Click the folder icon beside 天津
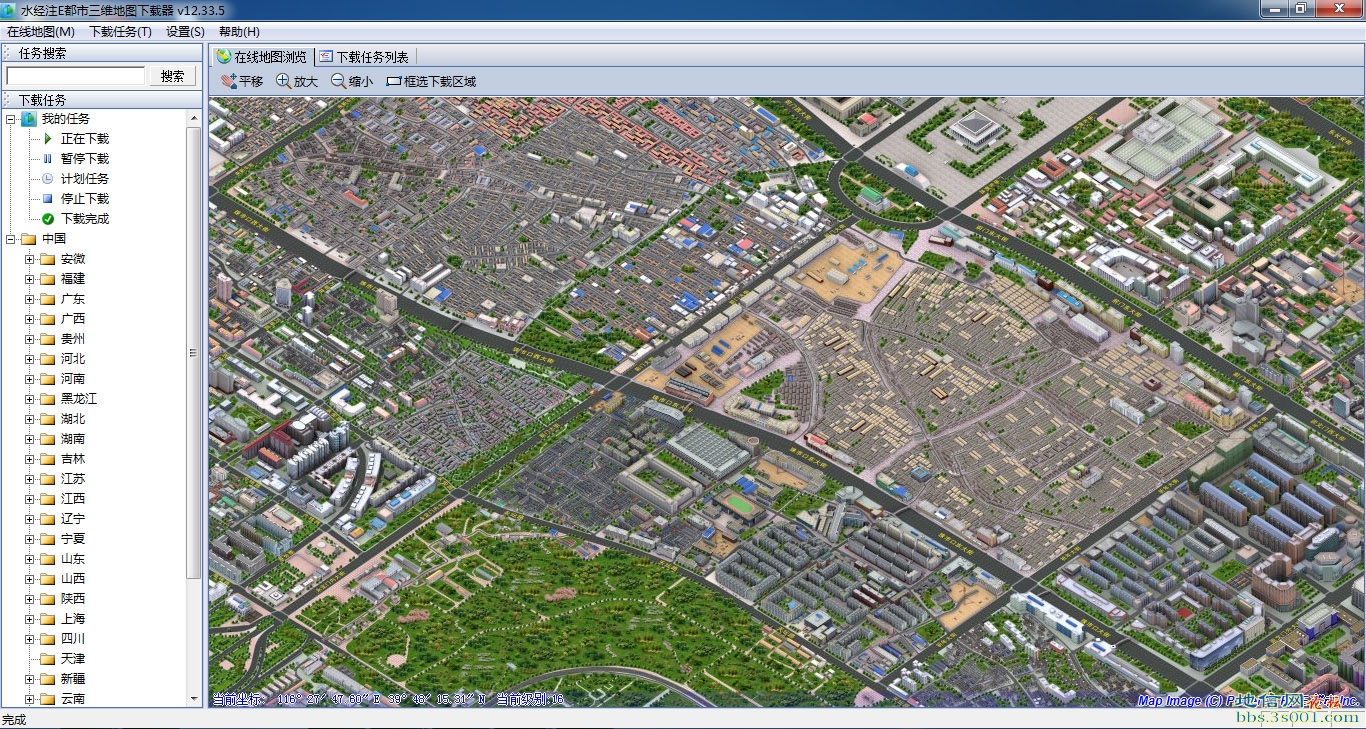The height and width of the screenshot is (729, 1366). (47, 659)
